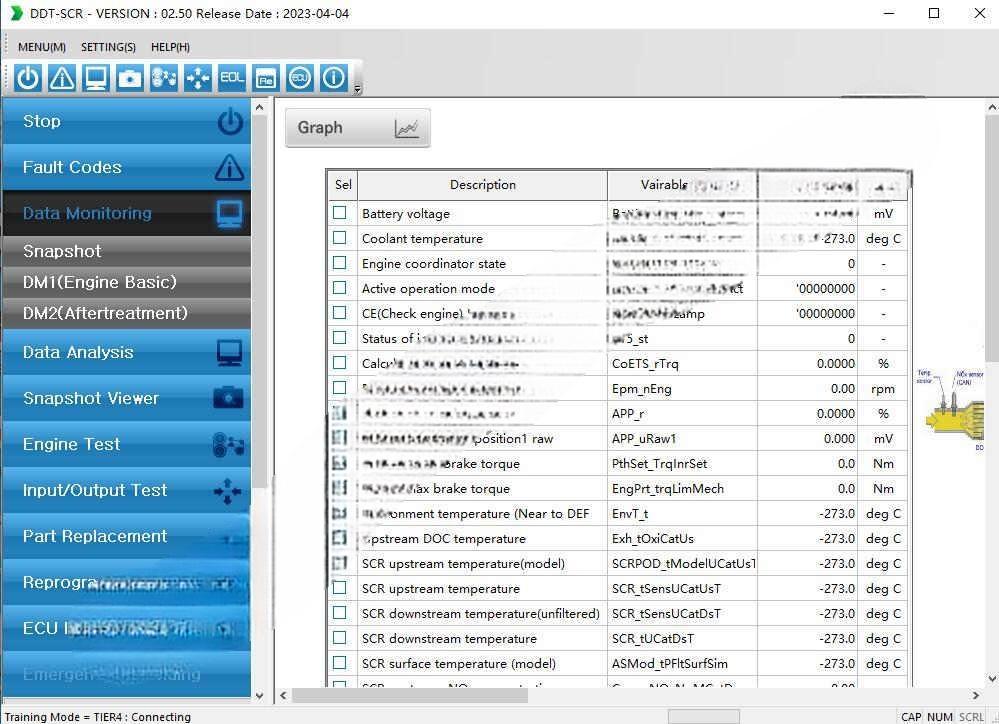Click the camera snapshot toolbar icon
Image resolution: width=999 pixels, height=724 pixels.
pyautogui.click(x=130, y=78)
